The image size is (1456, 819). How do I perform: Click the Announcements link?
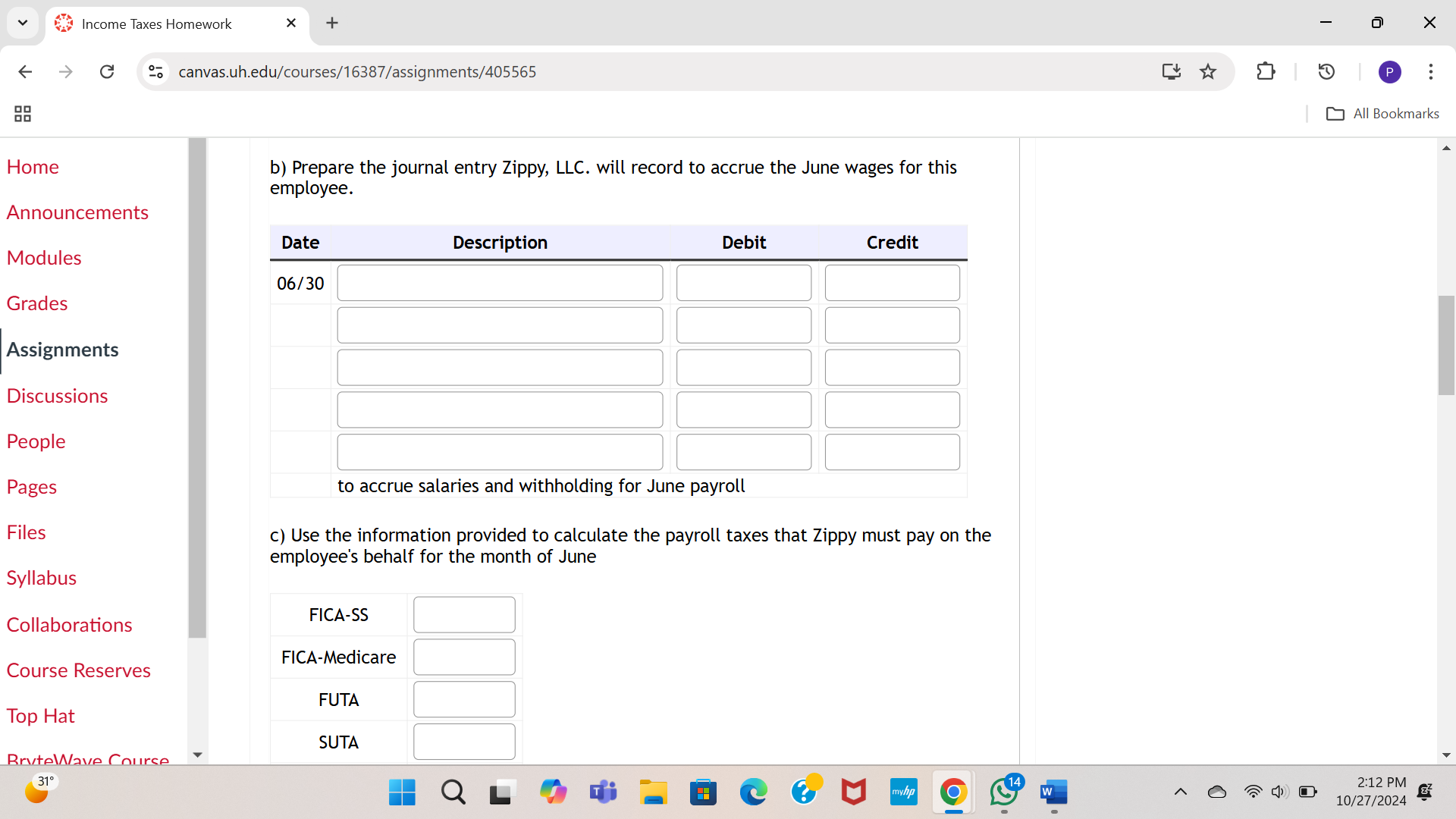coord(77,212)
